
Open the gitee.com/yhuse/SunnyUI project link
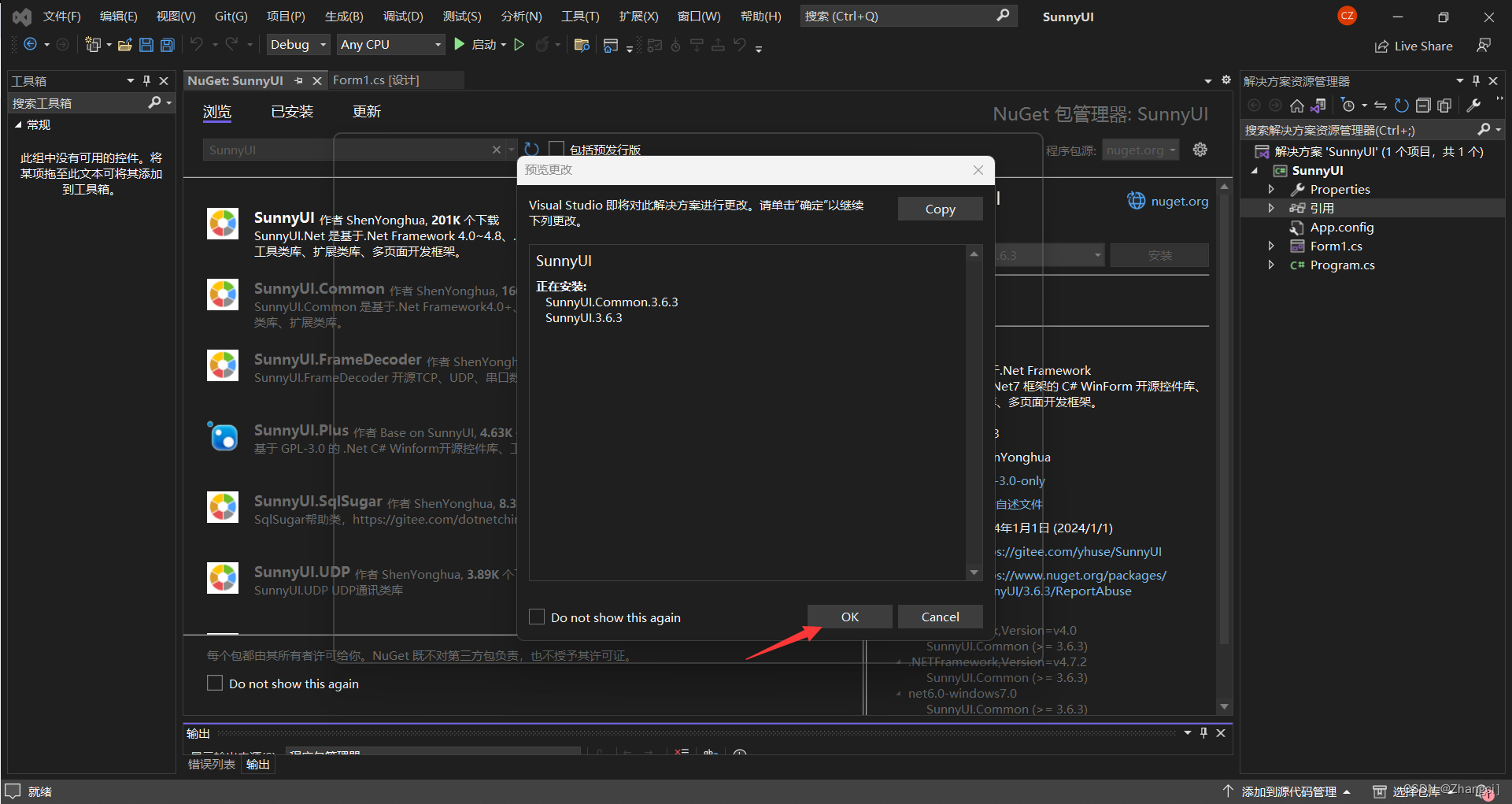(x=1079, y=551)
